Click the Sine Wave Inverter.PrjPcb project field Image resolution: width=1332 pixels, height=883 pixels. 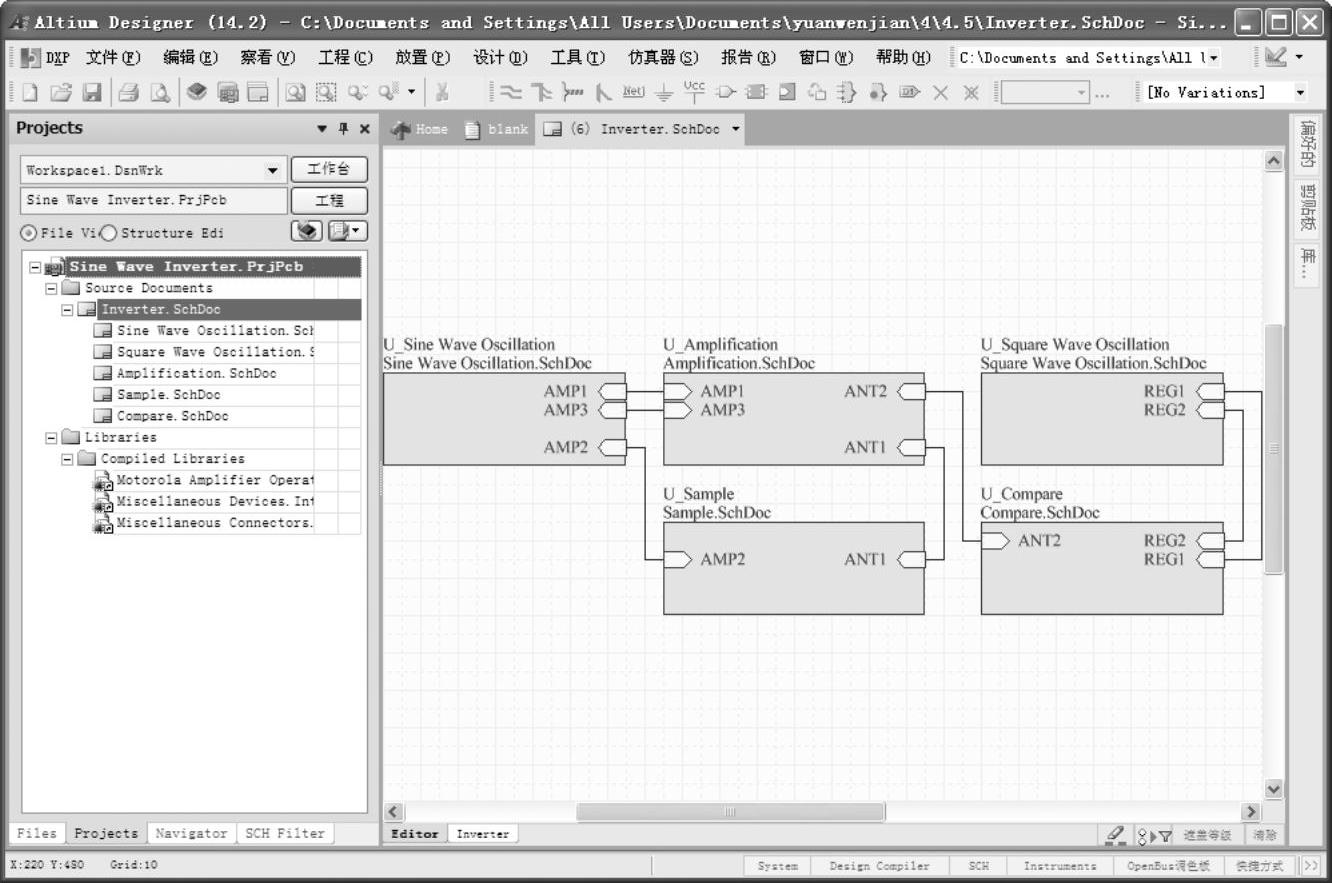pyautogui.click(x=154, y=200)
